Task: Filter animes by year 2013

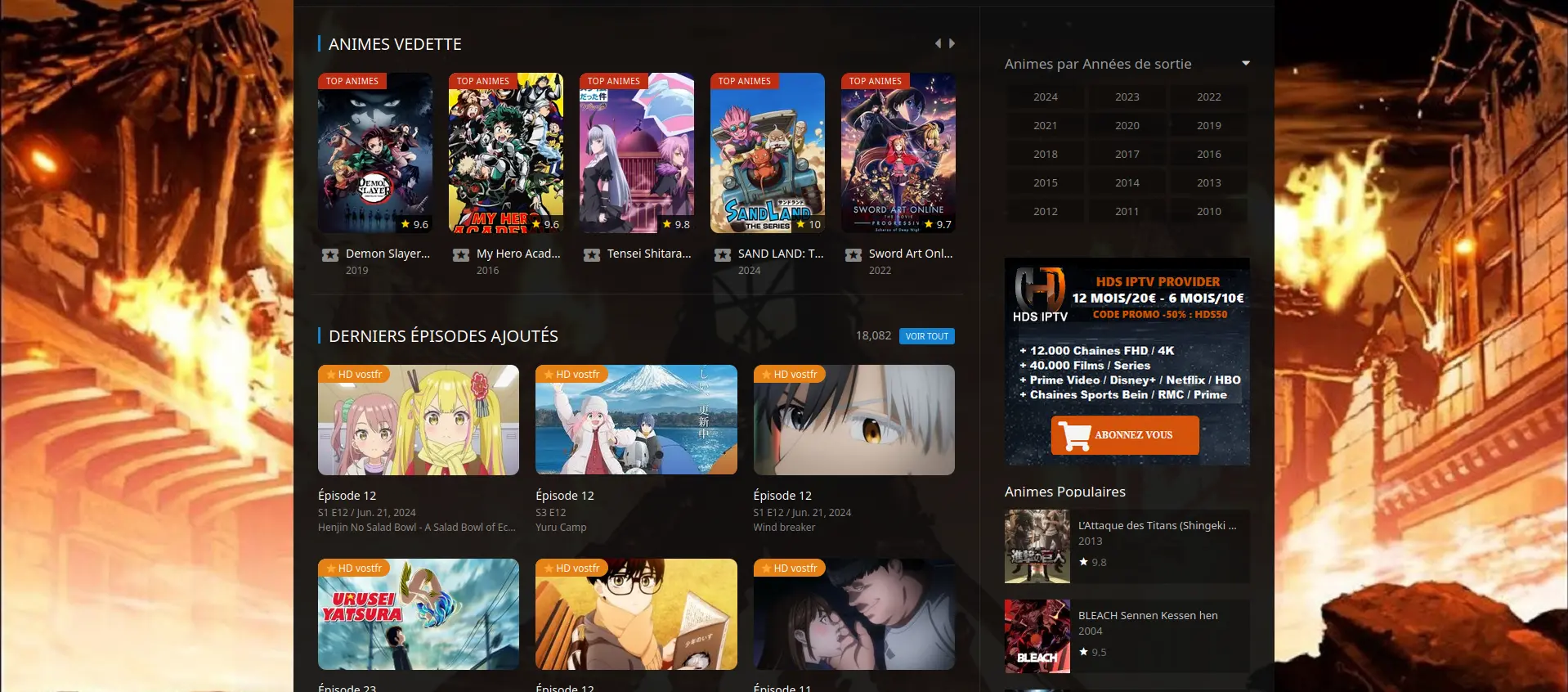Action: pos(1209,182)
